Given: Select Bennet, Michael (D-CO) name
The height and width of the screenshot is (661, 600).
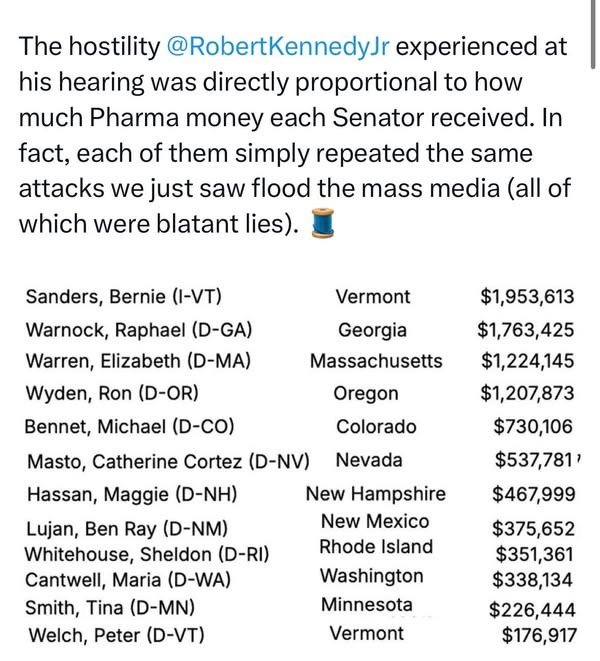Looking at the screenshot, I should click(x=129, y=427).
